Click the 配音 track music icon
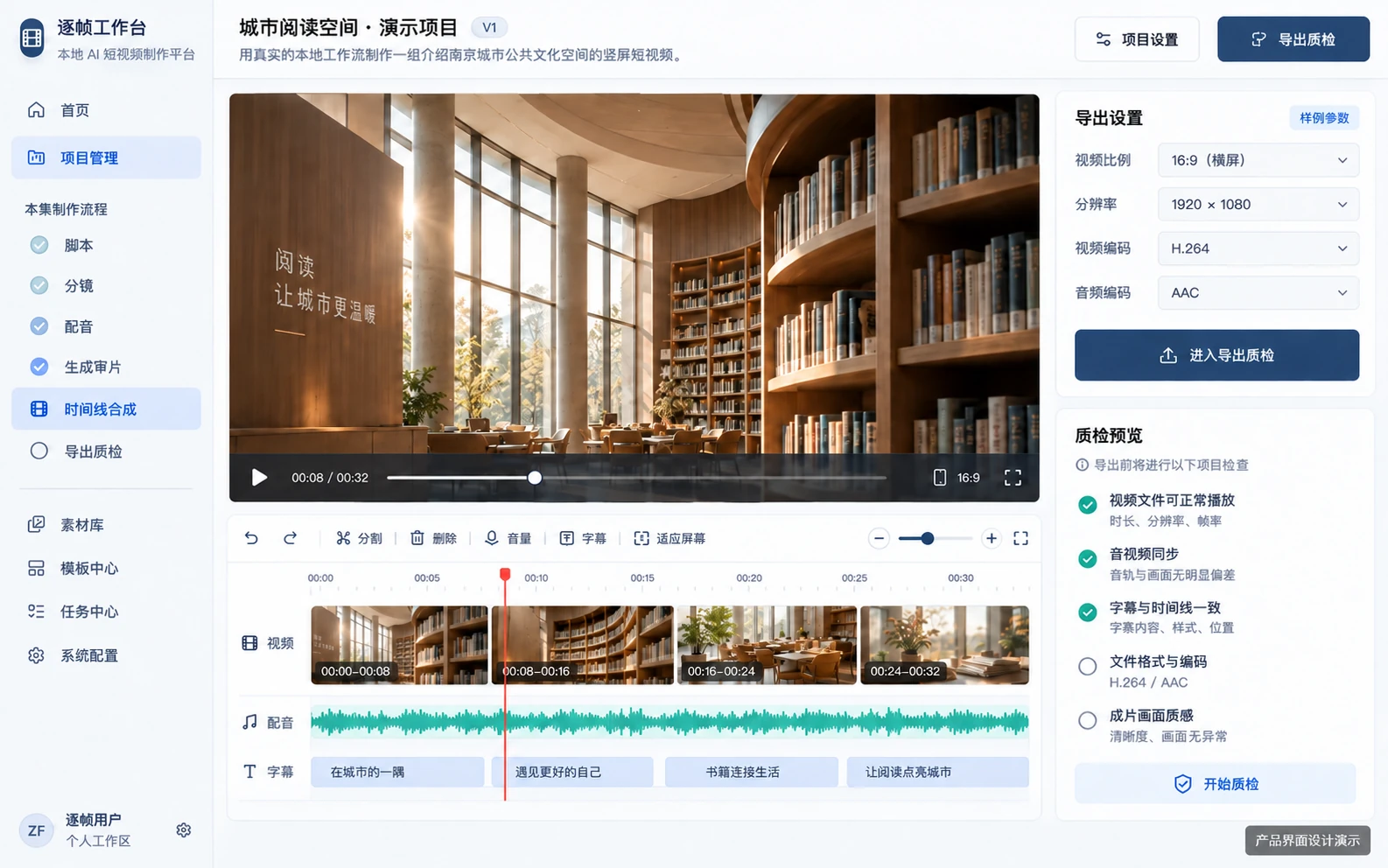1388x868 pixels. click(x=250, y=722)
